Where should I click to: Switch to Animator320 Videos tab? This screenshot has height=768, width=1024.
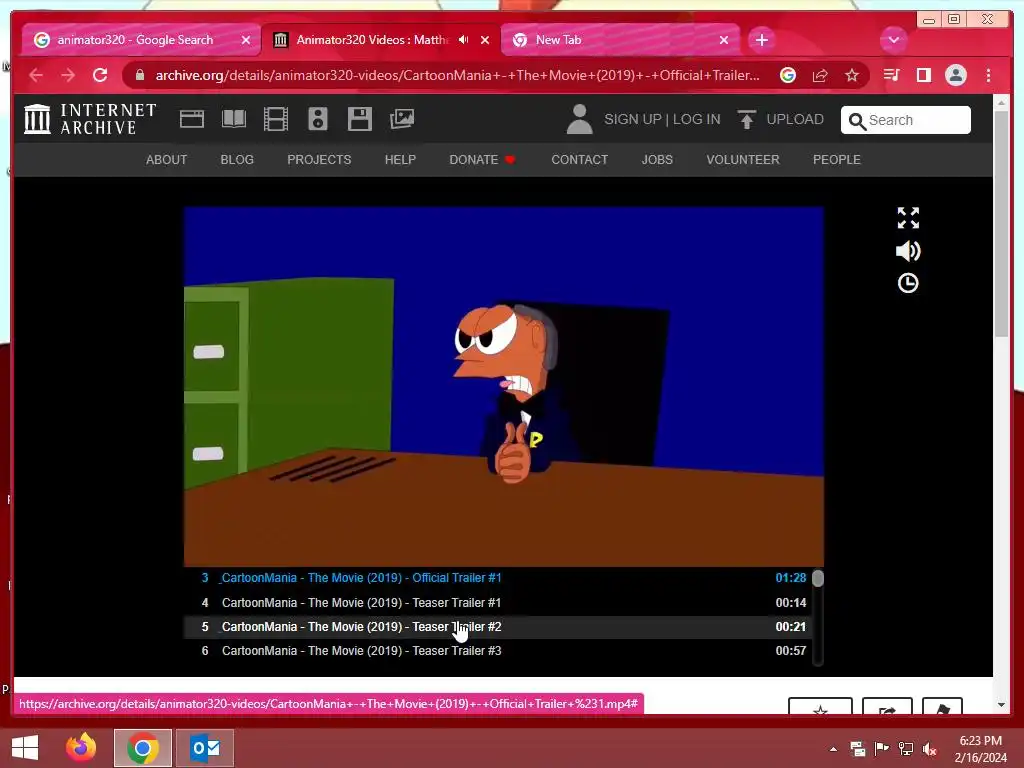[x=379, y=40]
